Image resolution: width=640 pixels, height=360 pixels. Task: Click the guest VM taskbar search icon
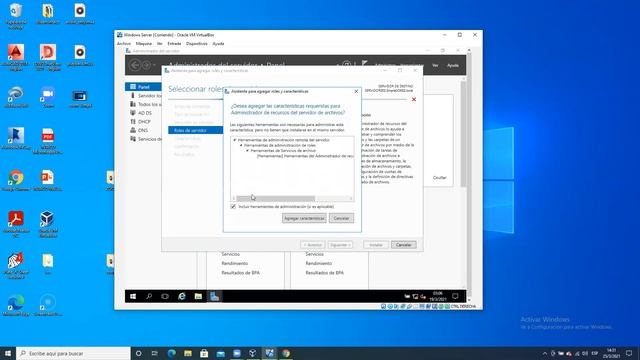tap(149, 296)
